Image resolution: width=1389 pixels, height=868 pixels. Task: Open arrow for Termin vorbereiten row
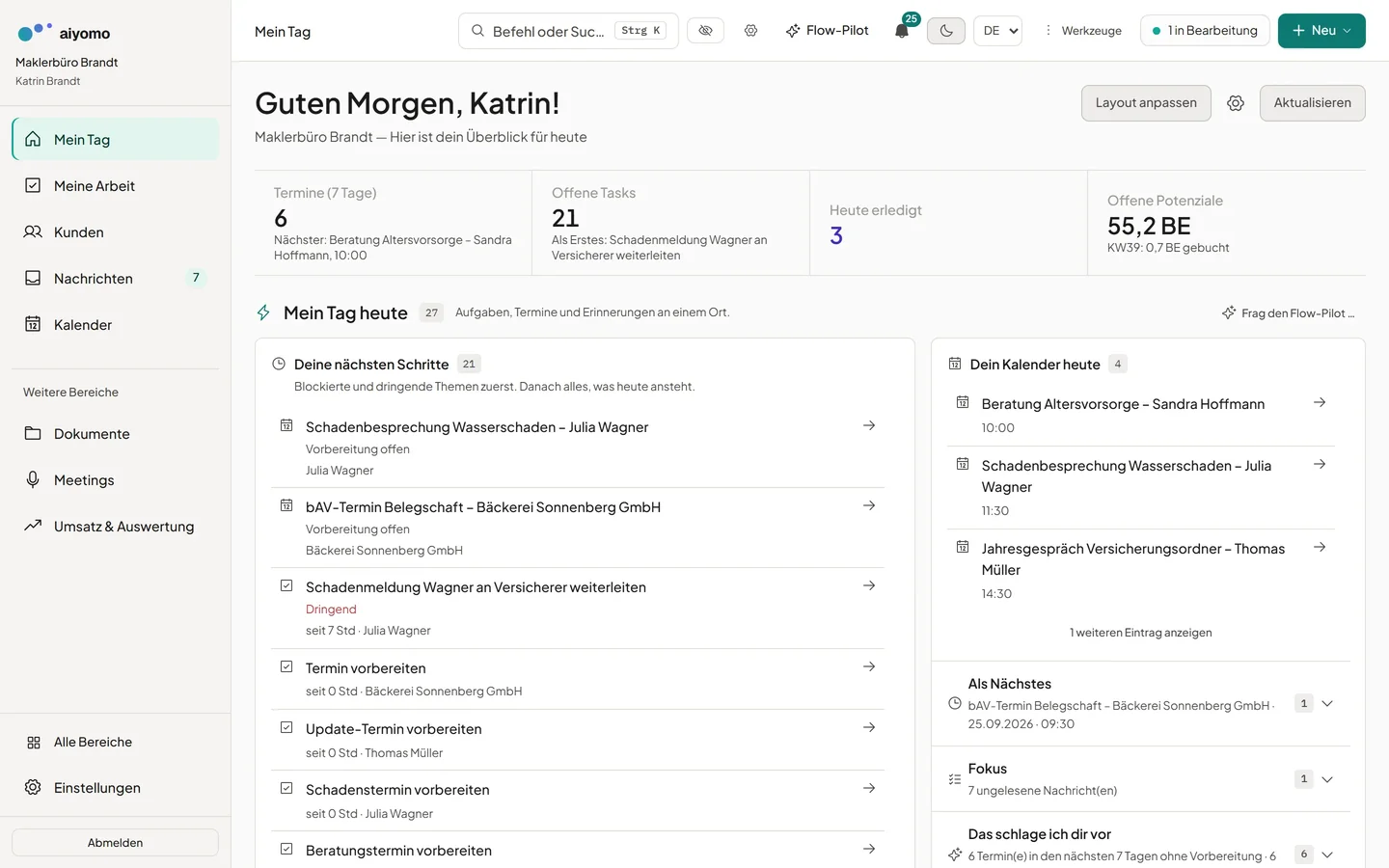pyautogui.click(x=869, y=666)
